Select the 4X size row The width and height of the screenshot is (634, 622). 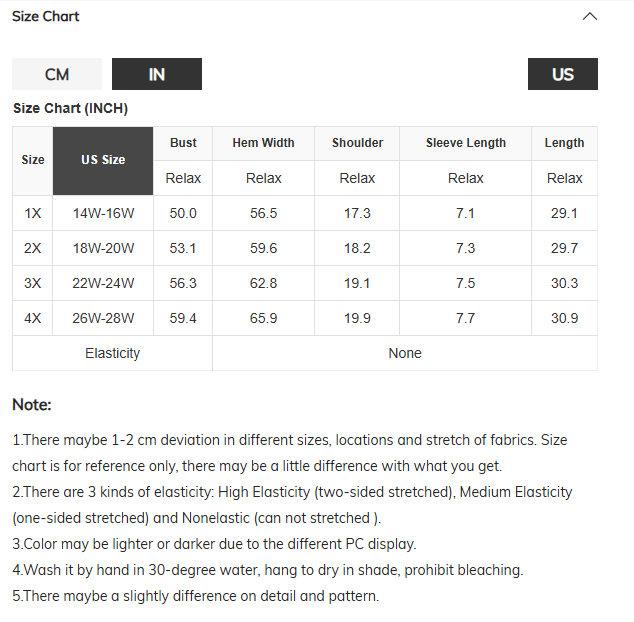(x=33, y=318)
